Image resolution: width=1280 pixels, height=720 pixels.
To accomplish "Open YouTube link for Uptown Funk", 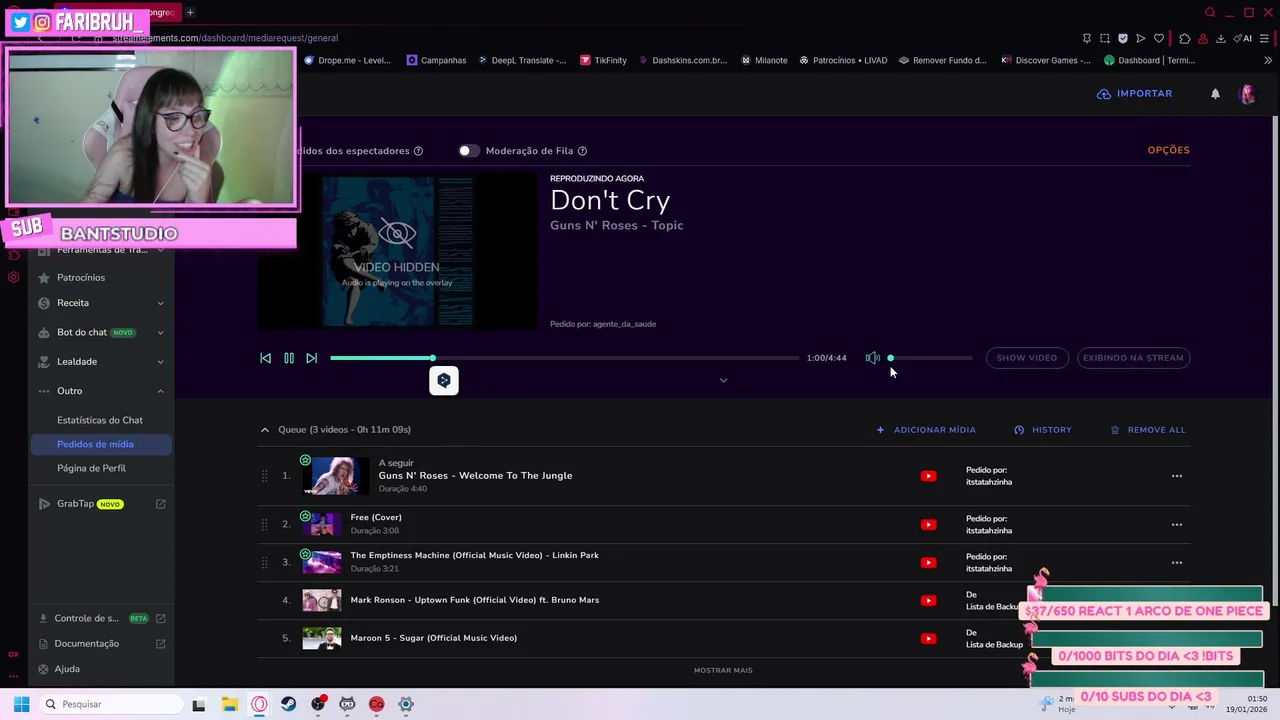I will [x=928, y=600].
